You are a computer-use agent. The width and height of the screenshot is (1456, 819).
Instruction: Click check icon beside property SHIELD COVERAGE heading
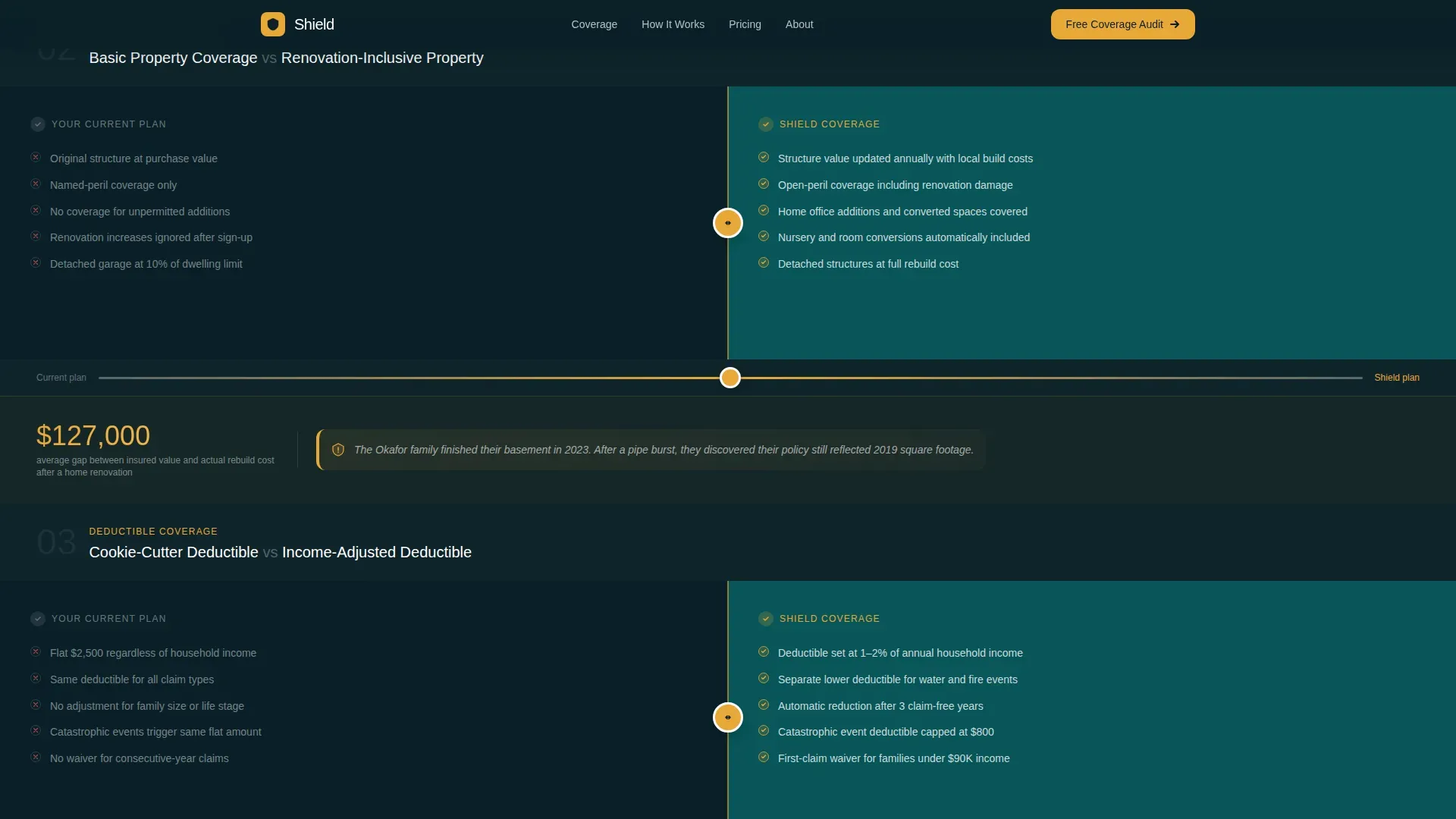(766, 124)
